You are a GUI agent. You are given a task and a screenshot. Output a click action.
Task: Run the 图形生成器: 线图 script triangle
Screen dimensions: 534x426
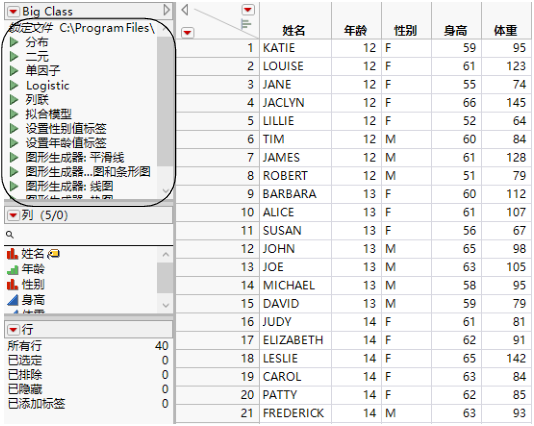pyautogui.click(x=14, y=186)
